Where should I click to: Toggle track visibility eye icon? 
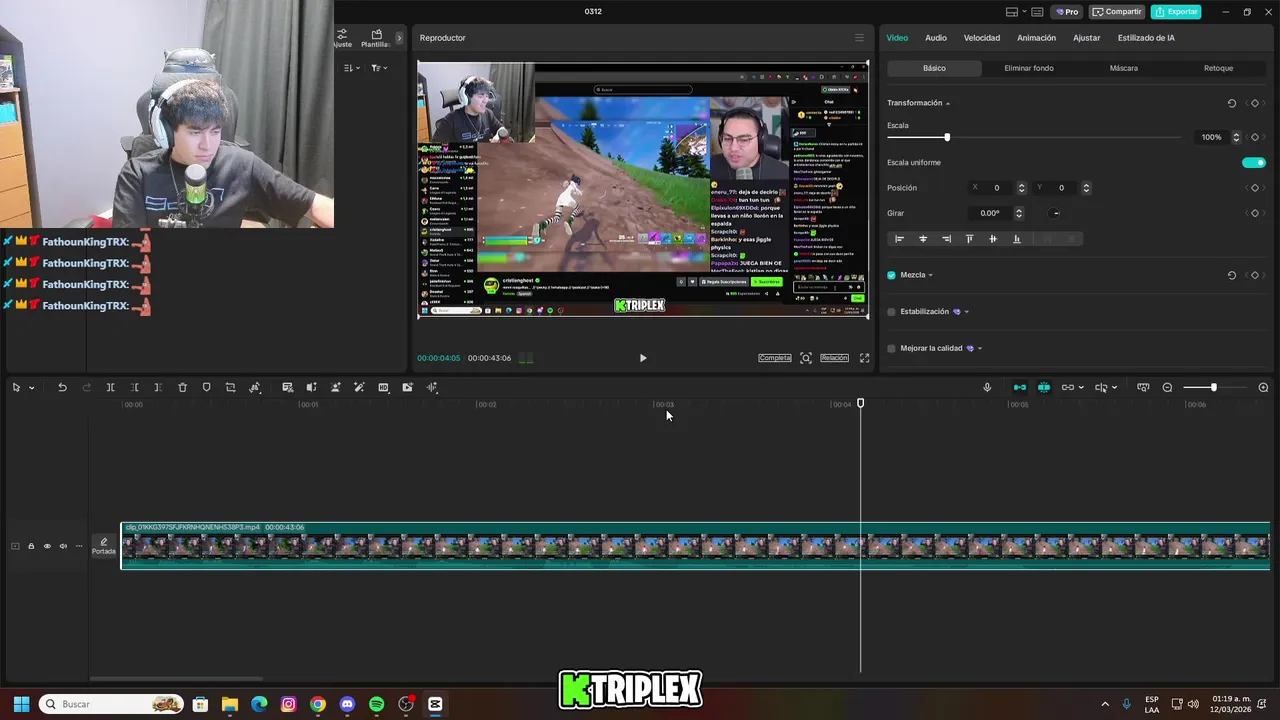point(46,546)
